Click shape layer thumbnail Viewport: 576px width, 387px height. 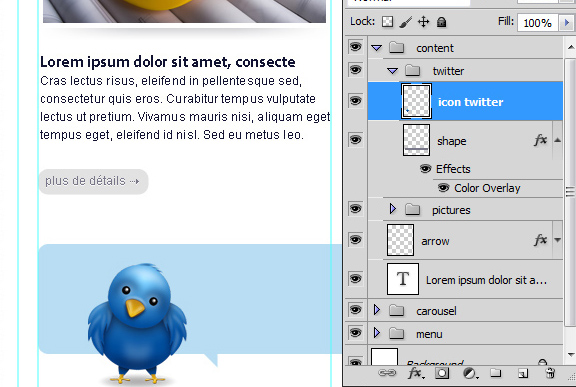(x=416, y=140)
